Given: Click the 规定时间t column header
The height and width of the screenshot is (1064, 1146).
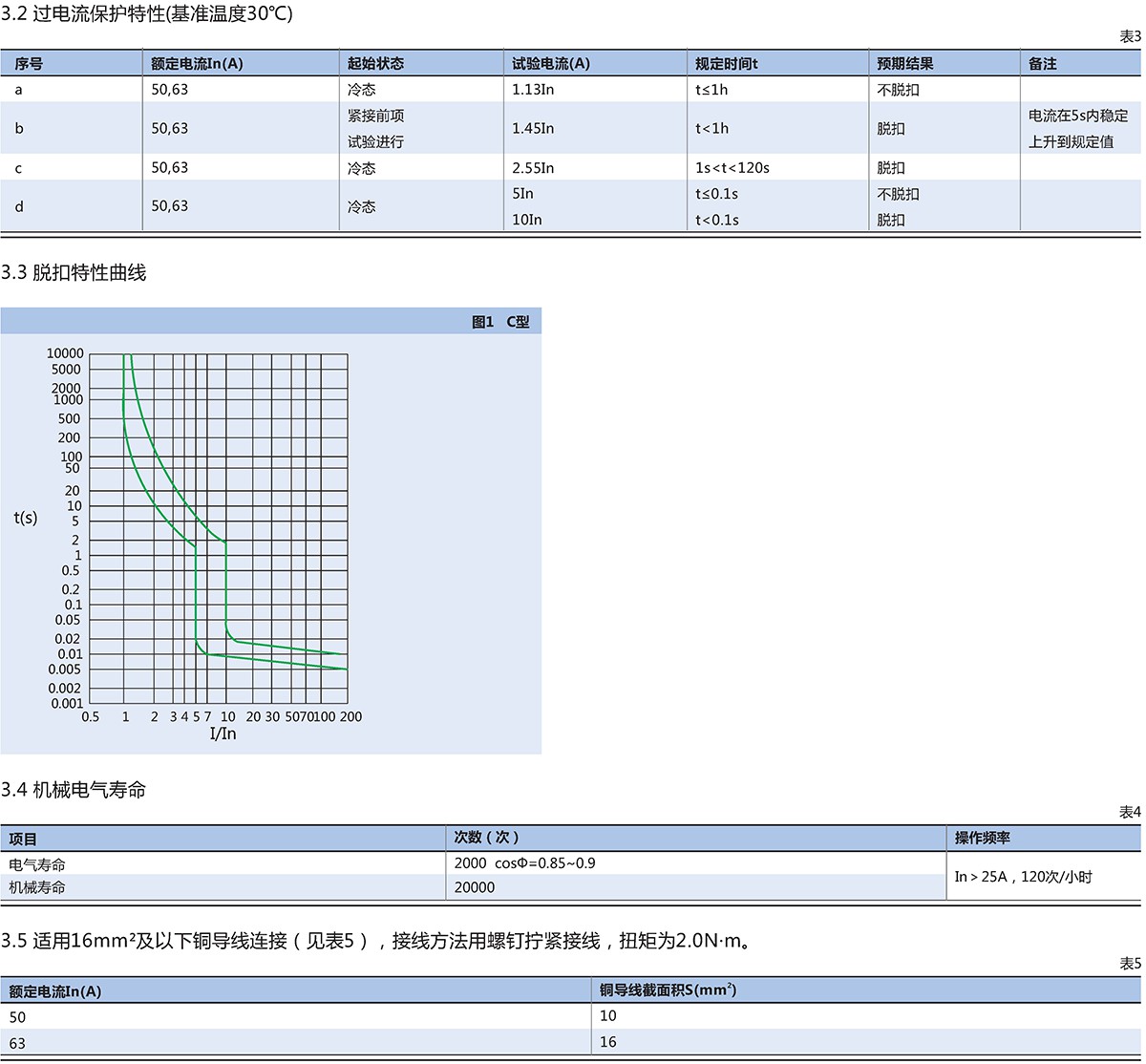Looking at the screenshot, I should (727, 64).
